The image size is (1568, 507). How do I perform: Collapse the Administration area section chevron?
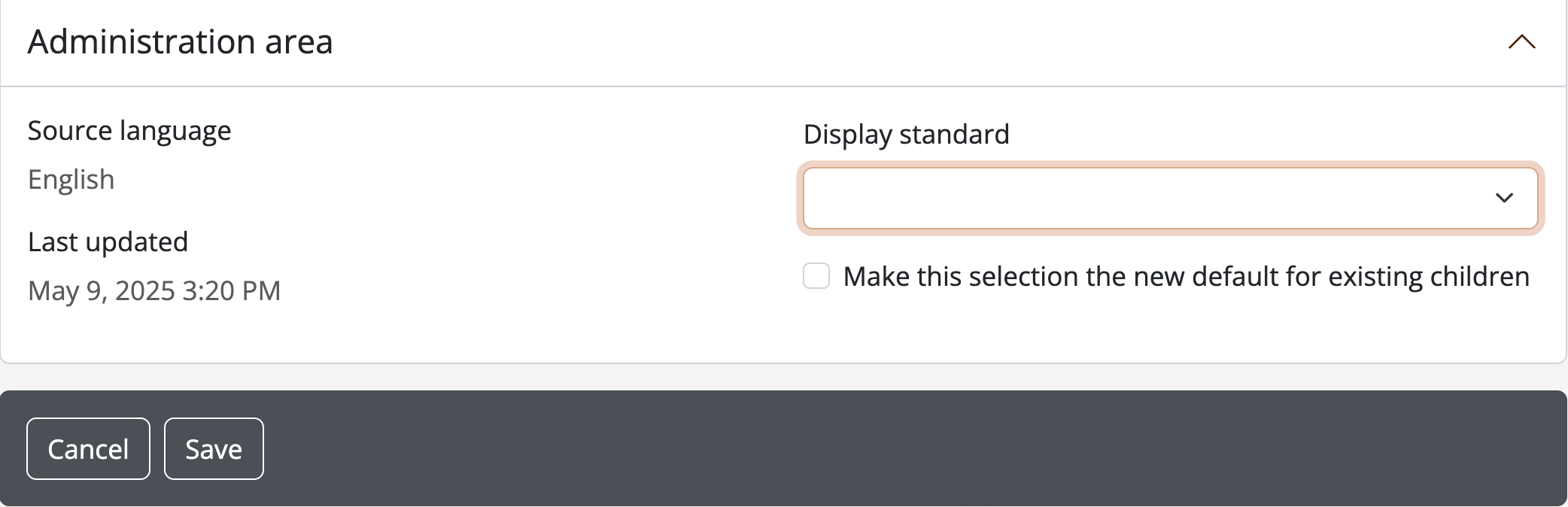tap(1521, 42)
